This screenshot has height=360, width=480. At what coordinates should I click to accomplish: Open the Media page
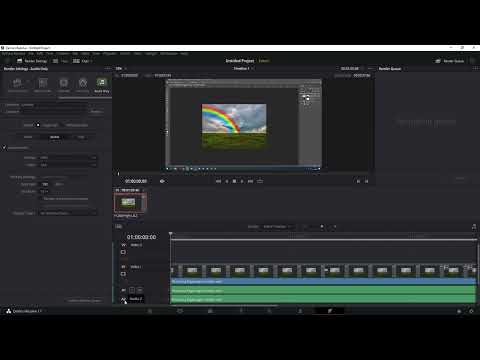point(150,311)
